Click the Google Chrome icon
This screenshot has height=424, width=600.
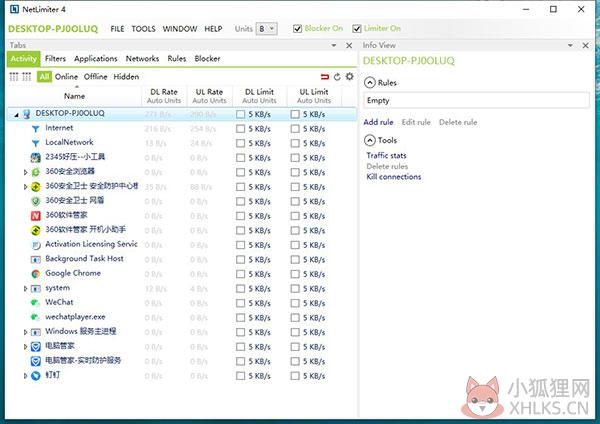click(x=36, y=274)
